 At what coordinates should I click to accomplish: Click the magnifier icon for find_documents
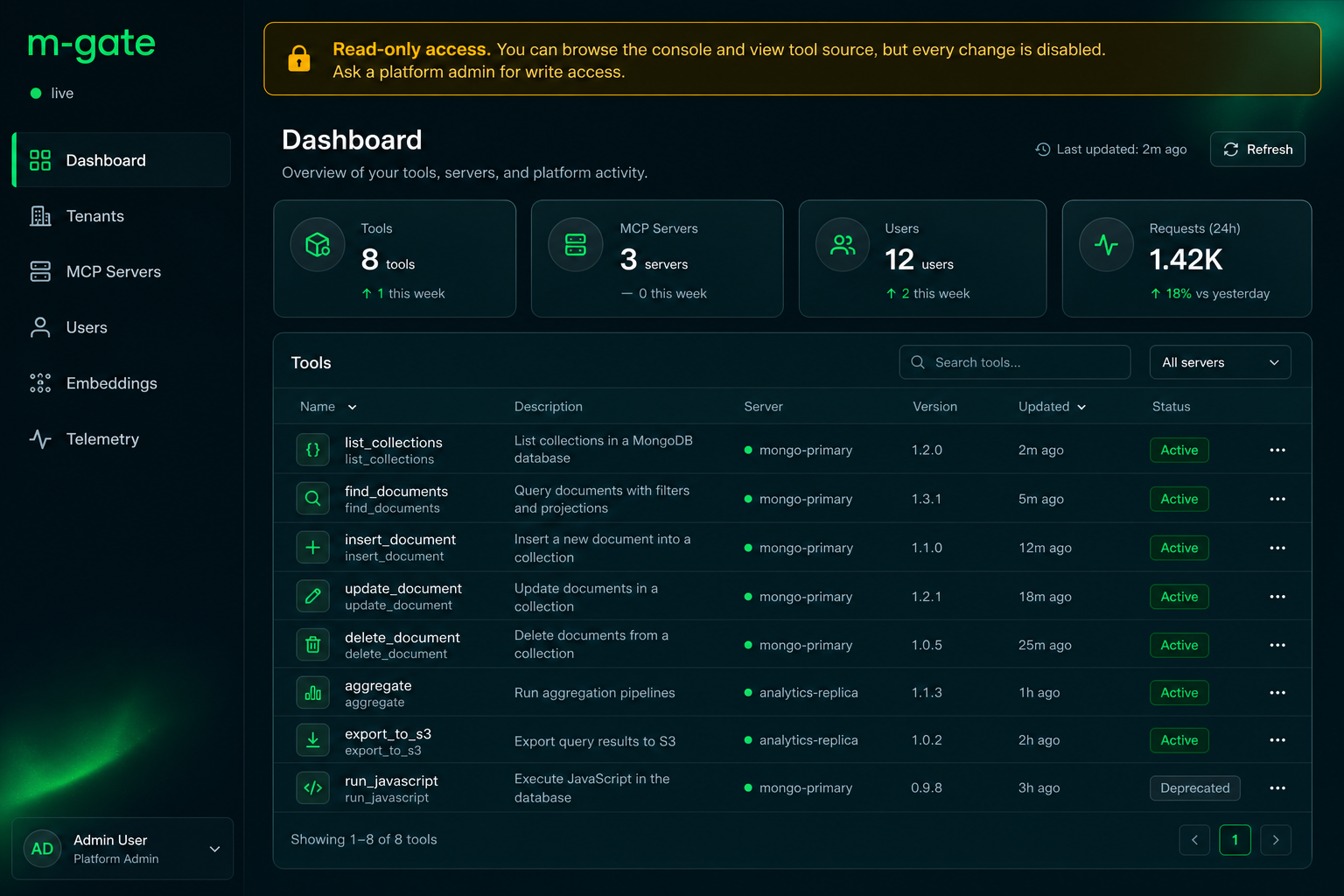click(312, 499)
